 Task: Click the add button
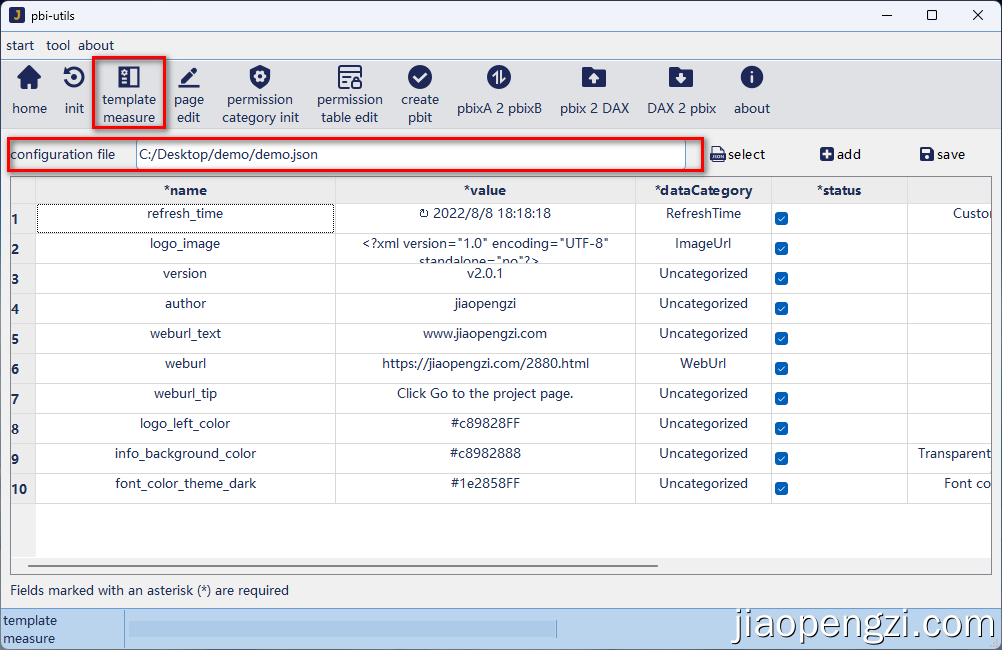[x=840, y=154]
